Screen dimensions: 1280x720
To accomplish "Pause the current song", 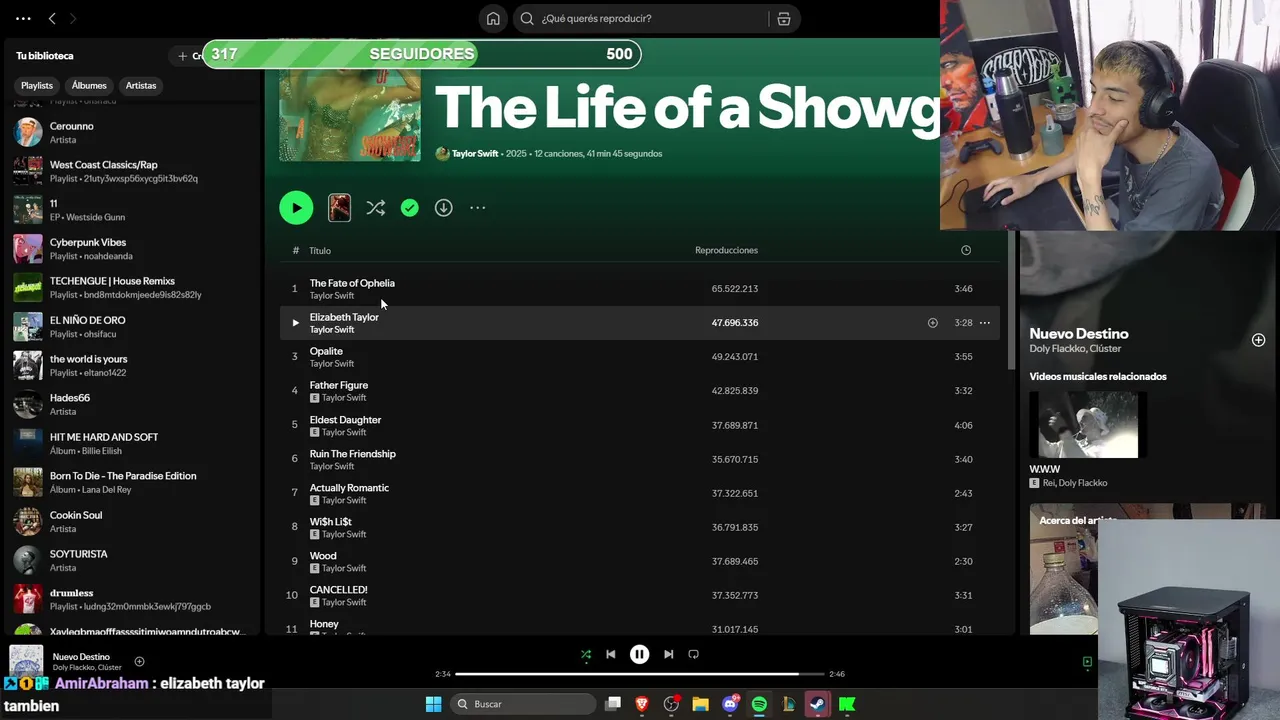I will (639, 655).
